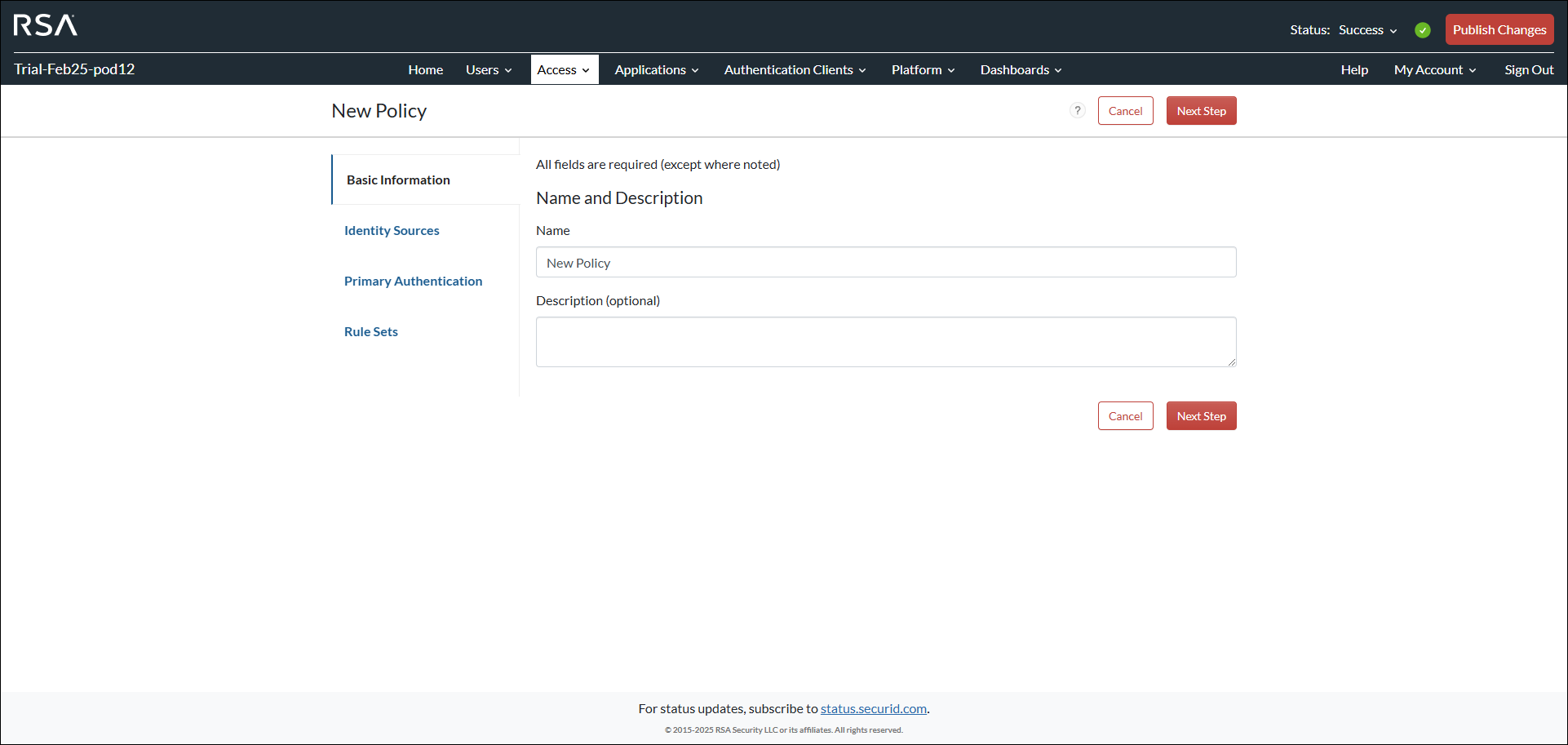The width and height of the screenshot is (1568, 745).
Task: Open the Access menu dropdown
Action: click(x=564, y=70)
